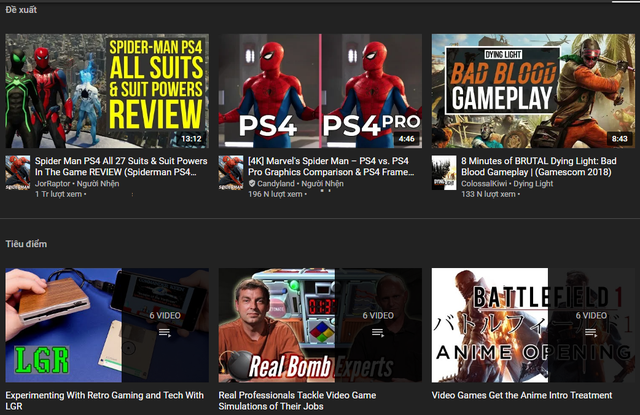
Task: Visit the ColossalKiwi channel link
Action: 484,184
